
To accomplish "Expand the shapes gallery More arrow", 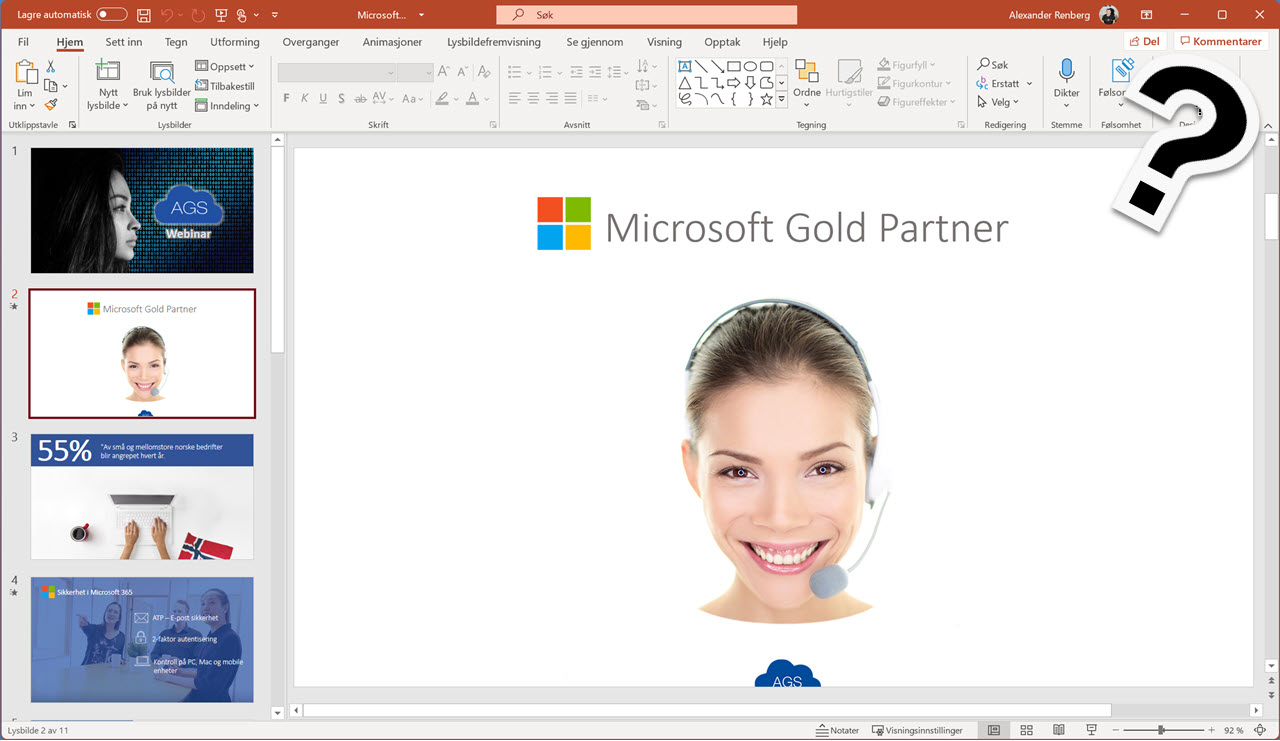I will click(x=781, y=99).
